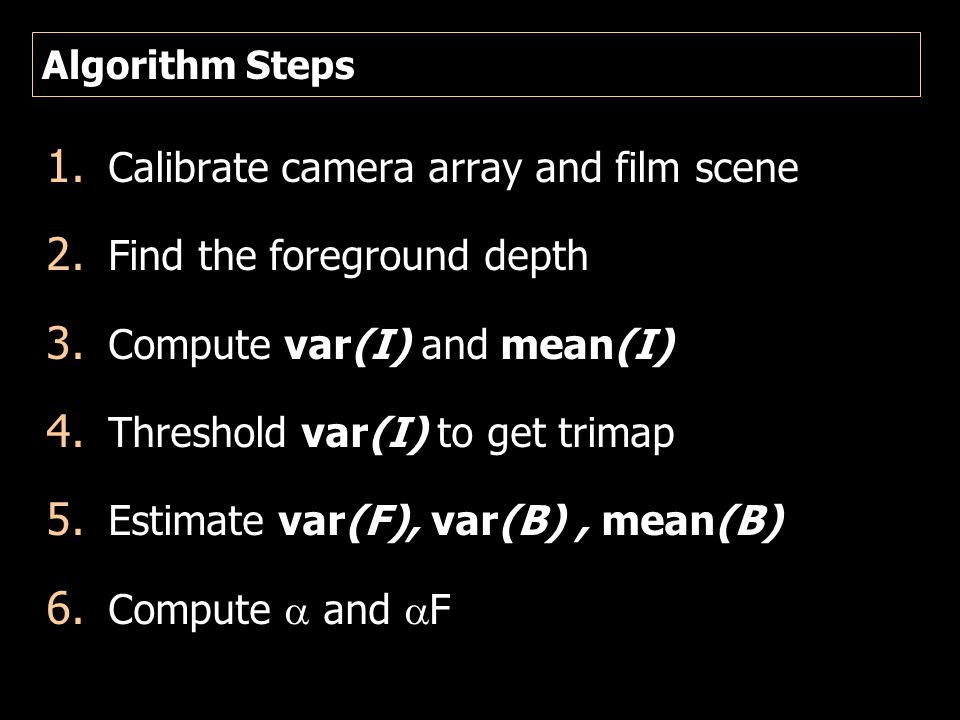Click the word Compute in step 6
Image resolution: width=960 pixels, height=720 pixels.
189,612
